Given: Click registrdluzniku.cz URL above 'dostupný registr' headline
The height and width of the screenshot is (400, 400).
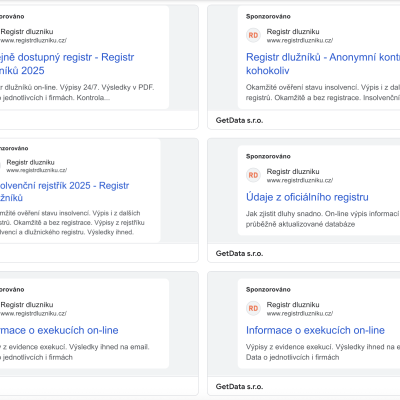Looking at the screenshot, I should coord(33,40).
